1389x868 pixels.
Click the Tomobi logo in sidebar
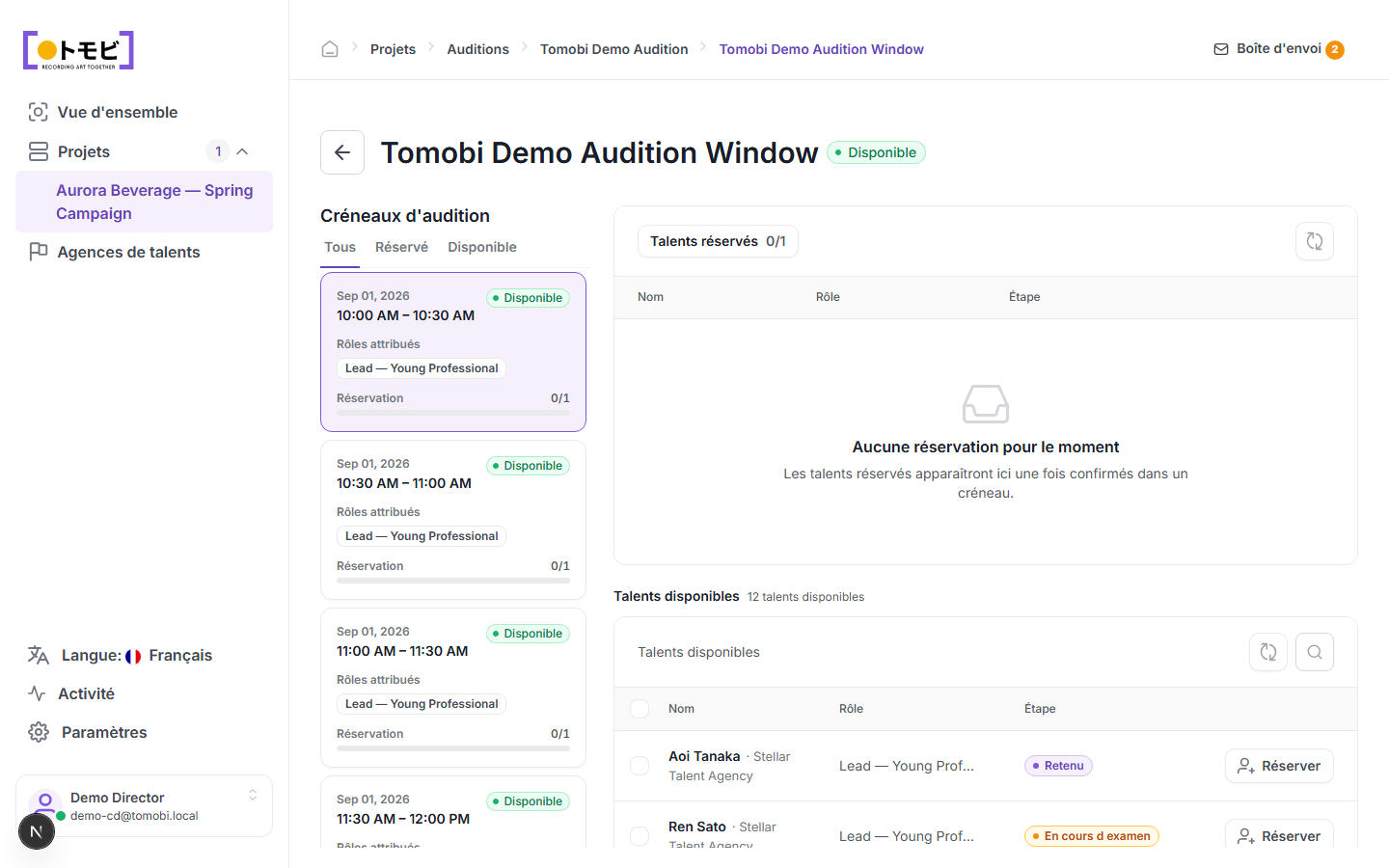coord(78,50)
